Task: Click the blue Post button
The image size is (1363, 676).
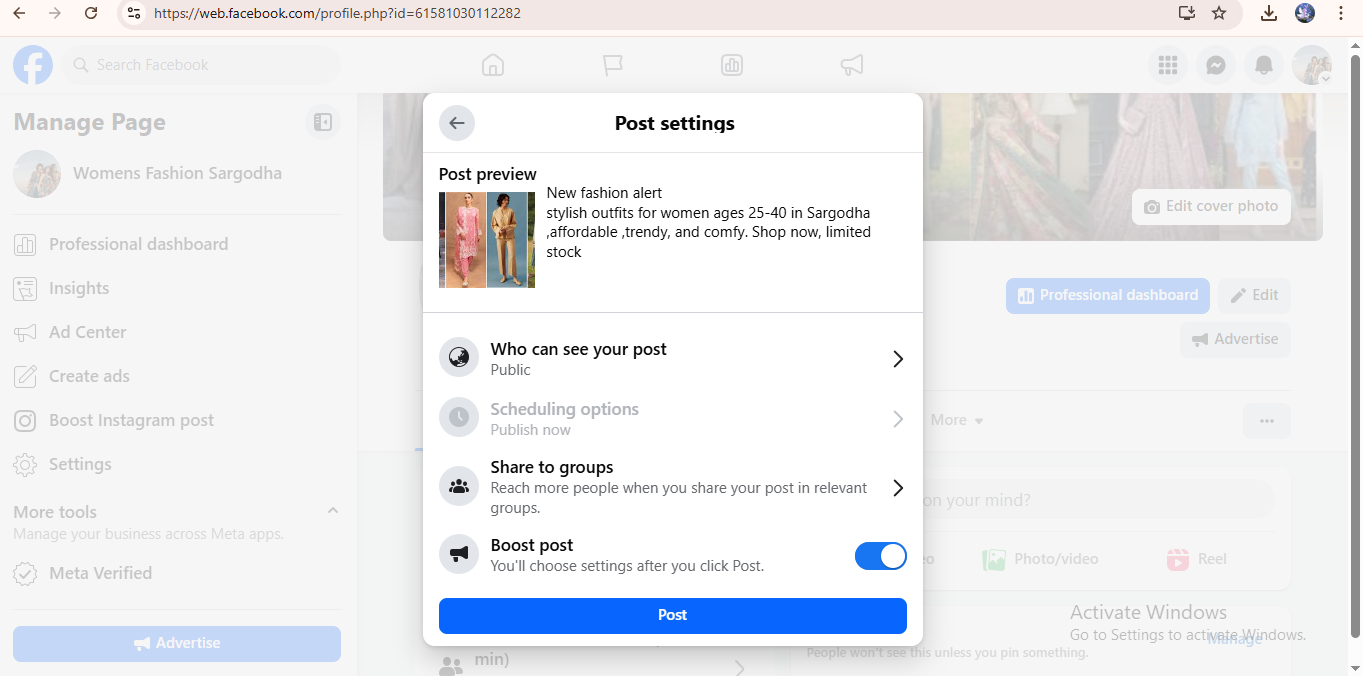Action: 672,615
